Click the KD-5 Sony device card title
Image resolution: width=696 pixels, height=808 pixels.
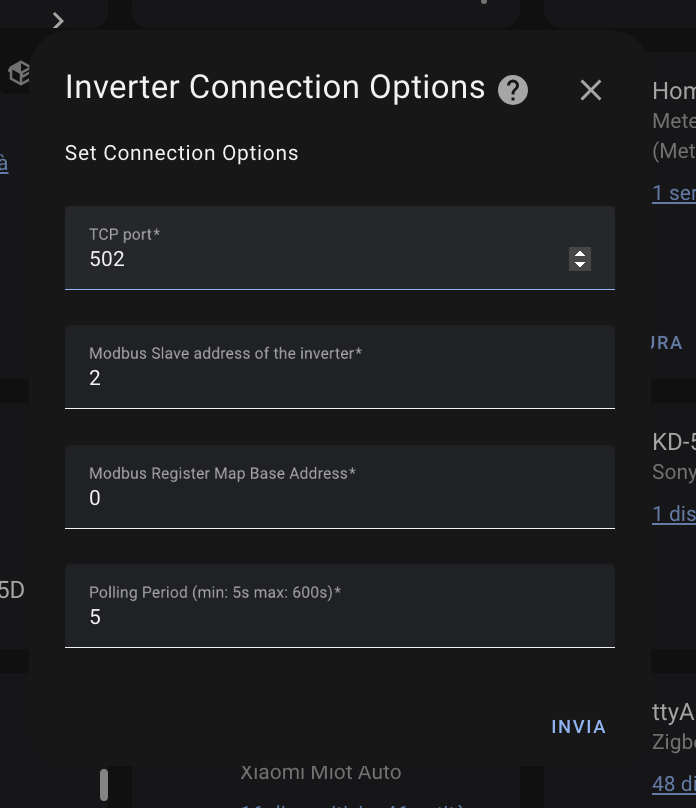tap(673, 442)
